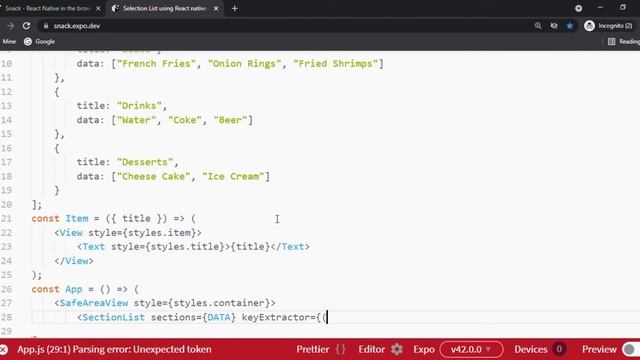Viewport: 640px width, 360px height.
Task: Click the SectionList tag on line 28
Action: (x=113, y=317)
